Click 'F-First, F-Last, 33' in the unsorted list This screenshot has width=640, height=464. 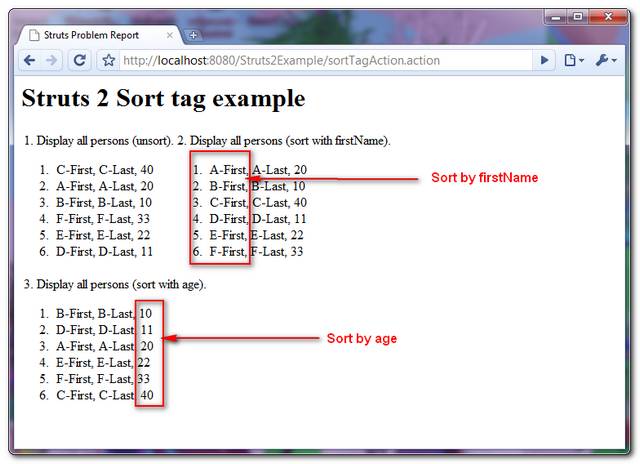coord(103,219)
